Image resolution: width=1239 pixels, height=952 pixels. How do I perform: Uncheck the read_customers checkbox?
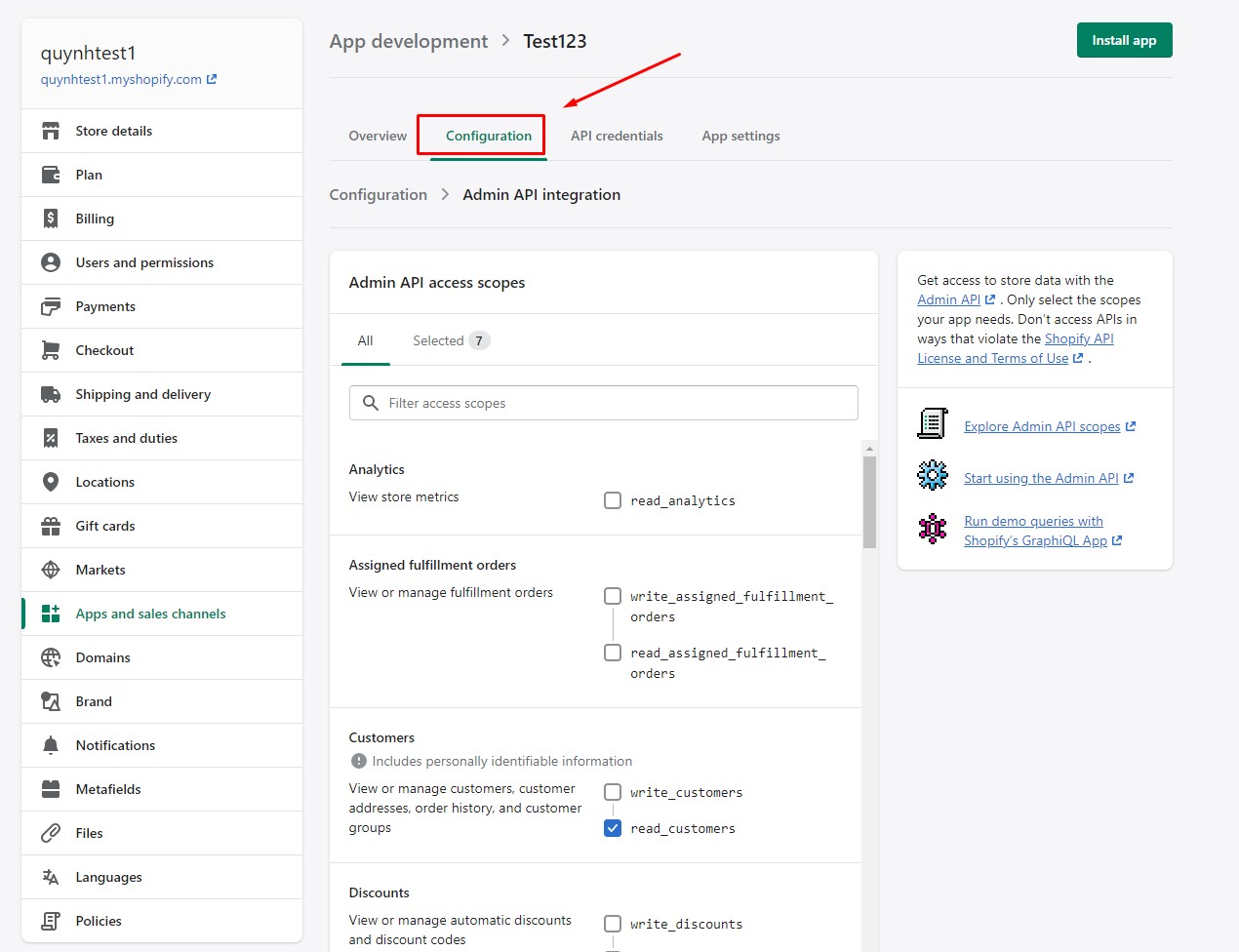[613, 828]
